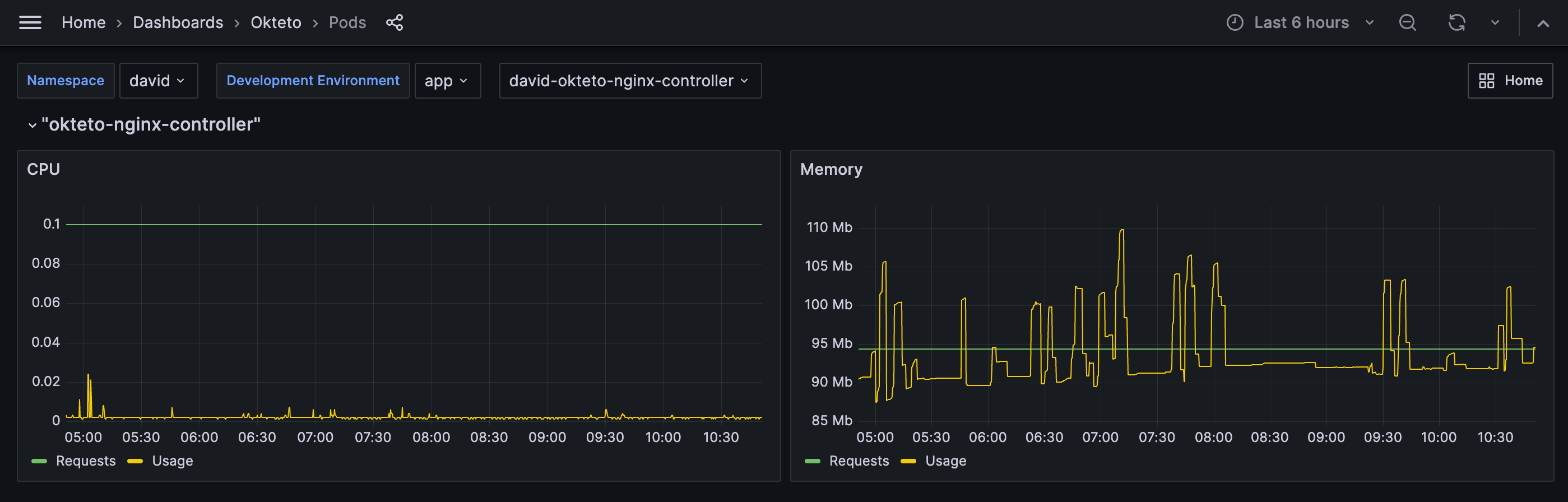Toggle Usage series in CPU legend

tap(172, 461)
